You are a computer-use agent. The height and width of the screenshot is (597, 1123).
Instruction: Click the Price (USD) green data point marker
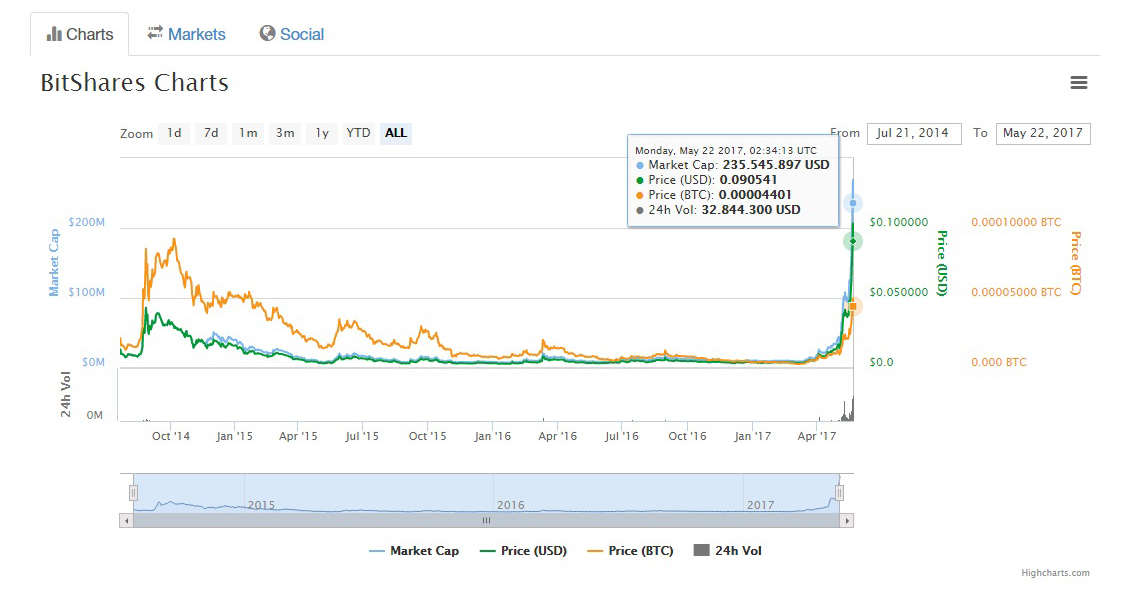[852, 241]
